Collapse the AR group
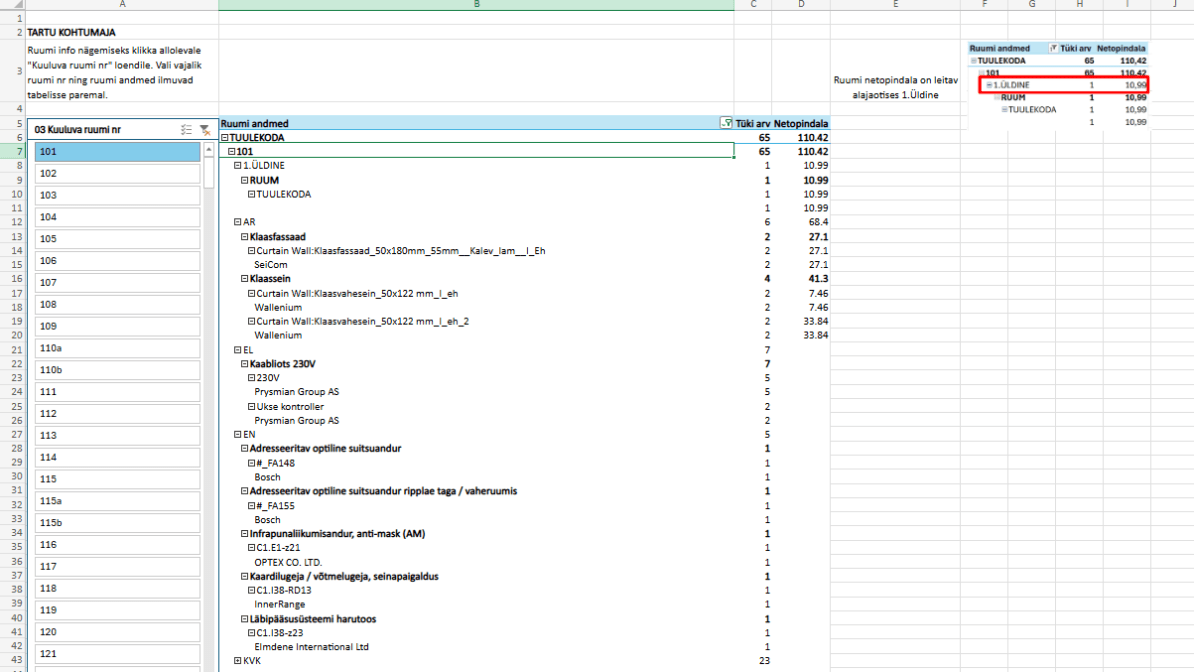This screenshot has width=1194, height=672. (237, 222)
